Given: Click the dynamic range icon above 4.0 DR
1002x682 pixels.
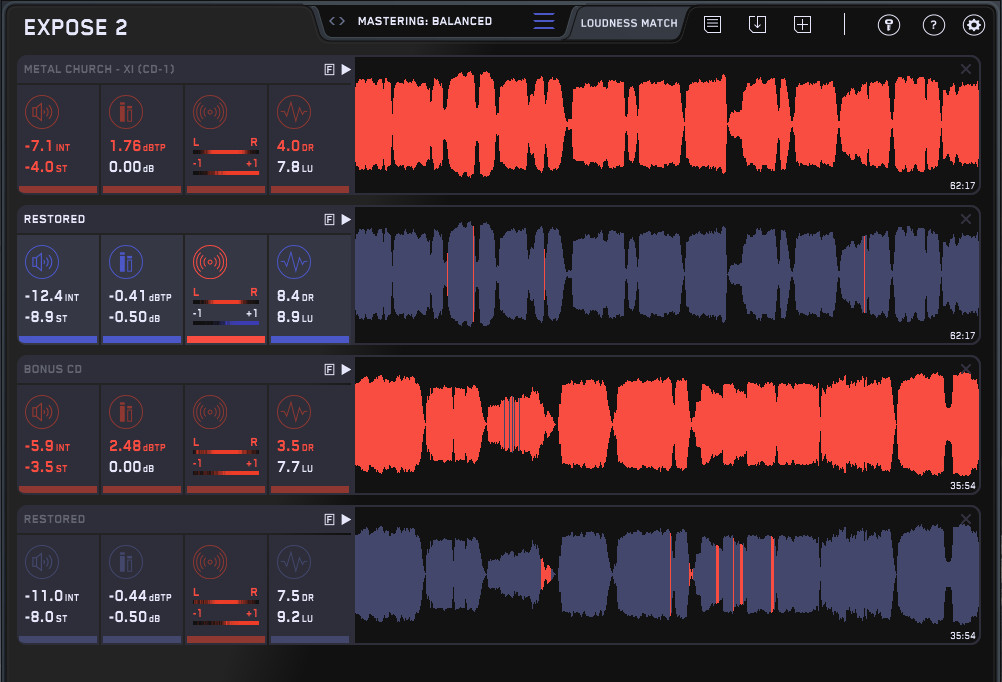Looking at the screenshot, I should coord(294,112).
